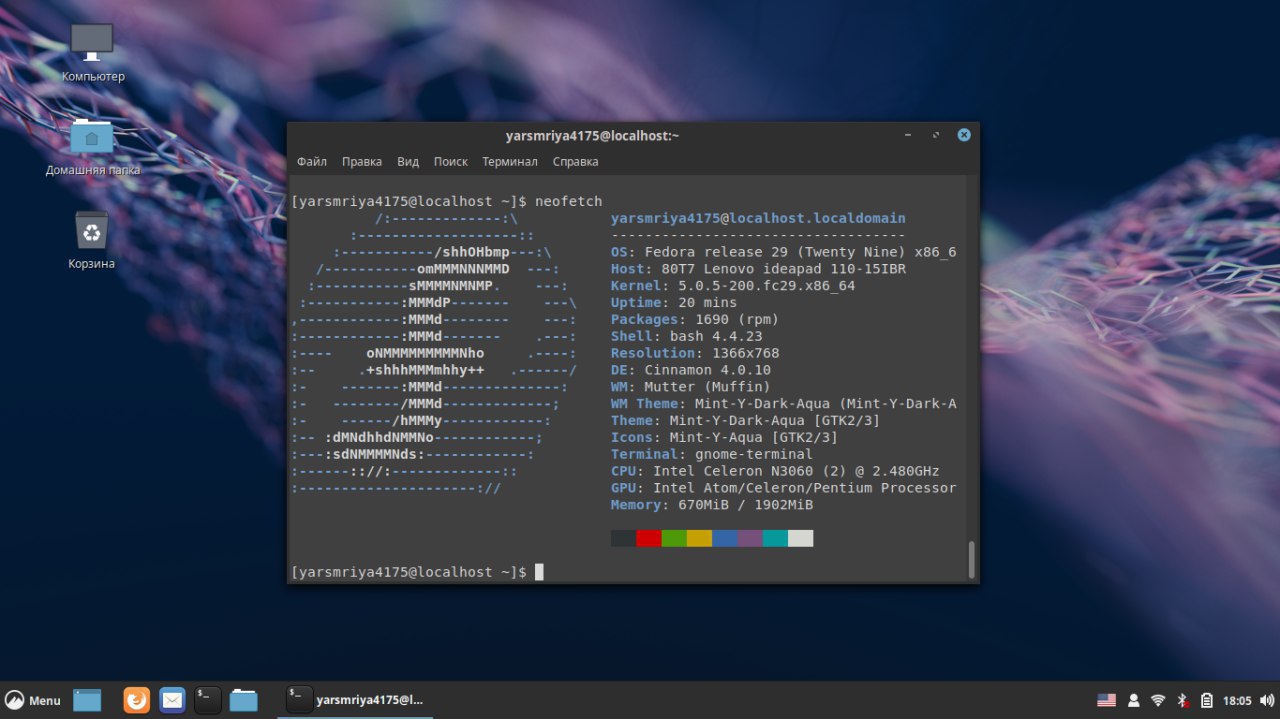Launch a new terminal from panel launcher
Screen dimensions: 1280x719
pyautogui.click(x=207, y=700)
